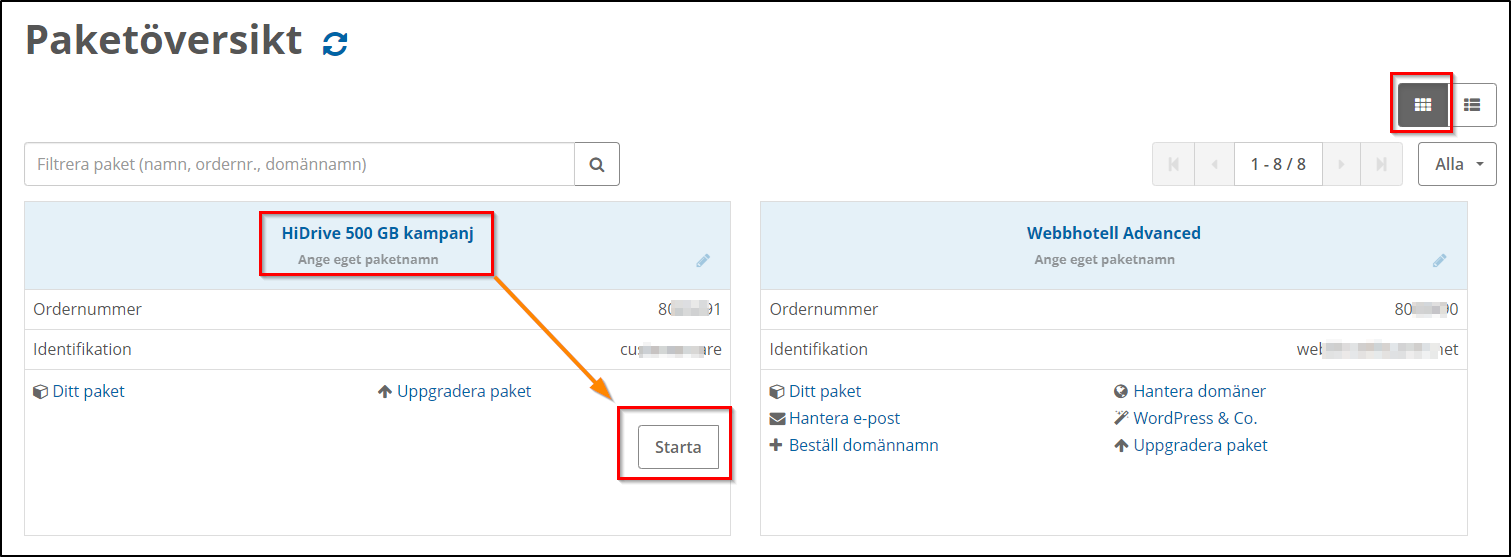Switch to grid view
This screenshot has height=557, width=1511.
pyautogui.click(x=1422, y=104)
